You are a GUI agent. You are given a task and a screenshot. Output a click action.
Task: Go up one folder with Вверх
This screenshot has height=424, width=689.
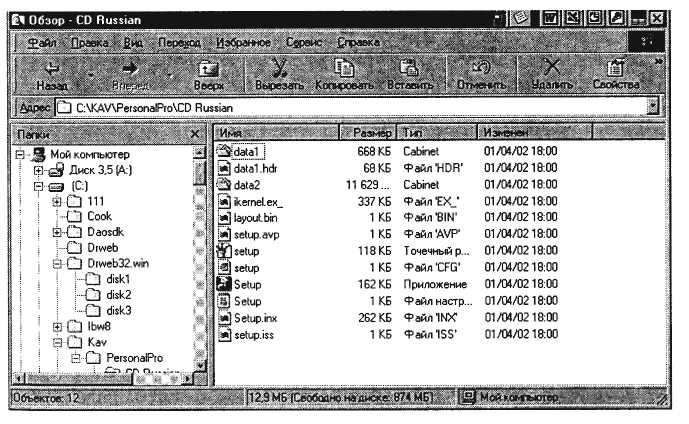[209, 75]
